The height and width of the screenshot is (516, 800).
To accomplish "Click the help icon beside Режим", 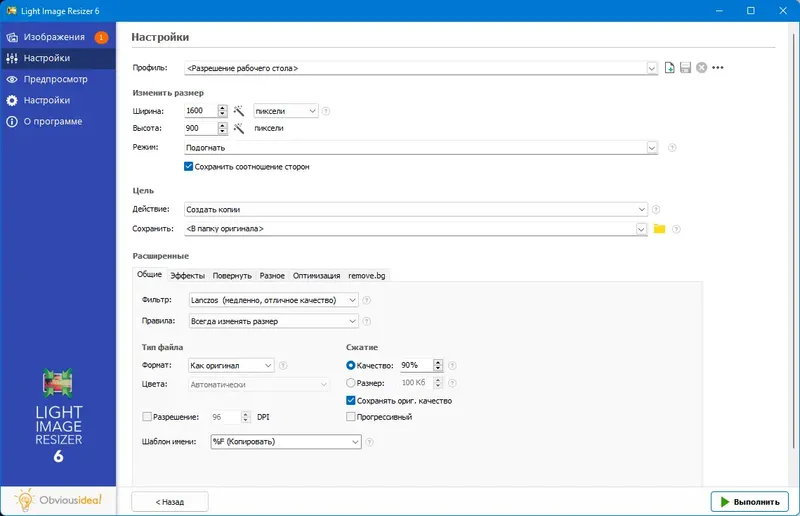I will [x=672, y=148].
